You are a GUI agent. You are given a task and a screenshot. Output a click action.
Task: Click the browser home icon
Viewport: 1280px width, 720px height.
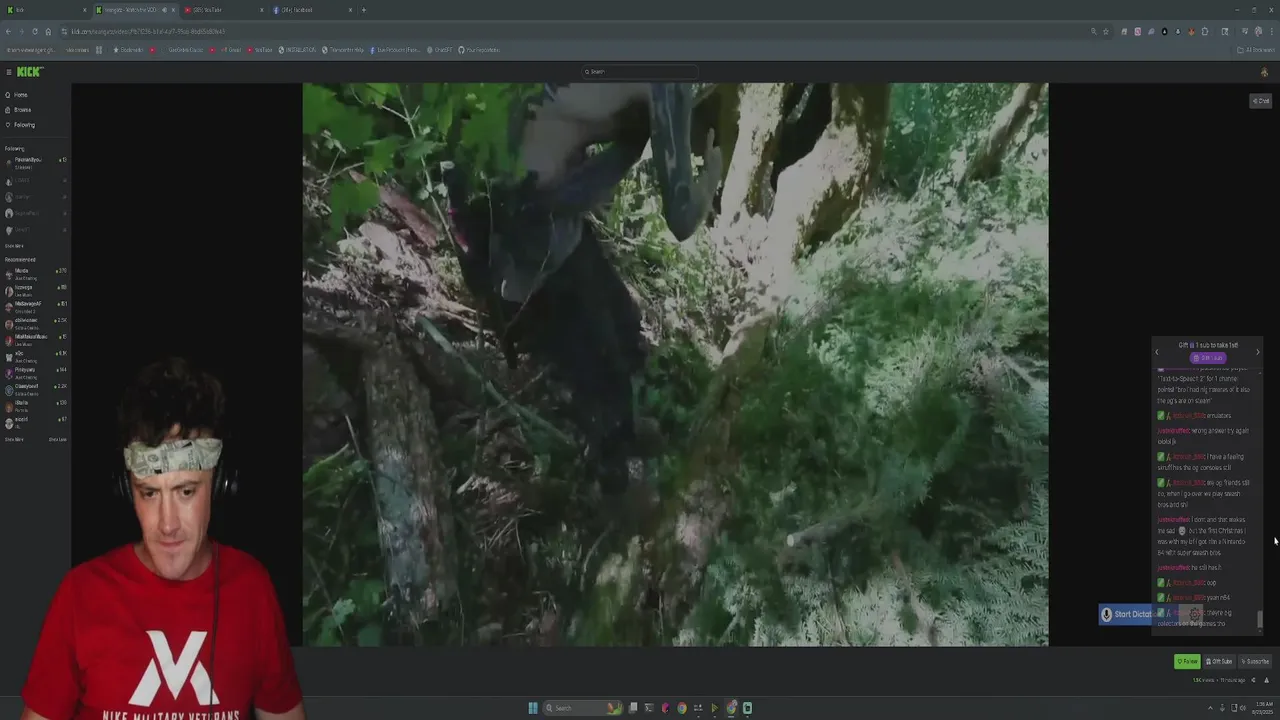(x=48, y=31)
